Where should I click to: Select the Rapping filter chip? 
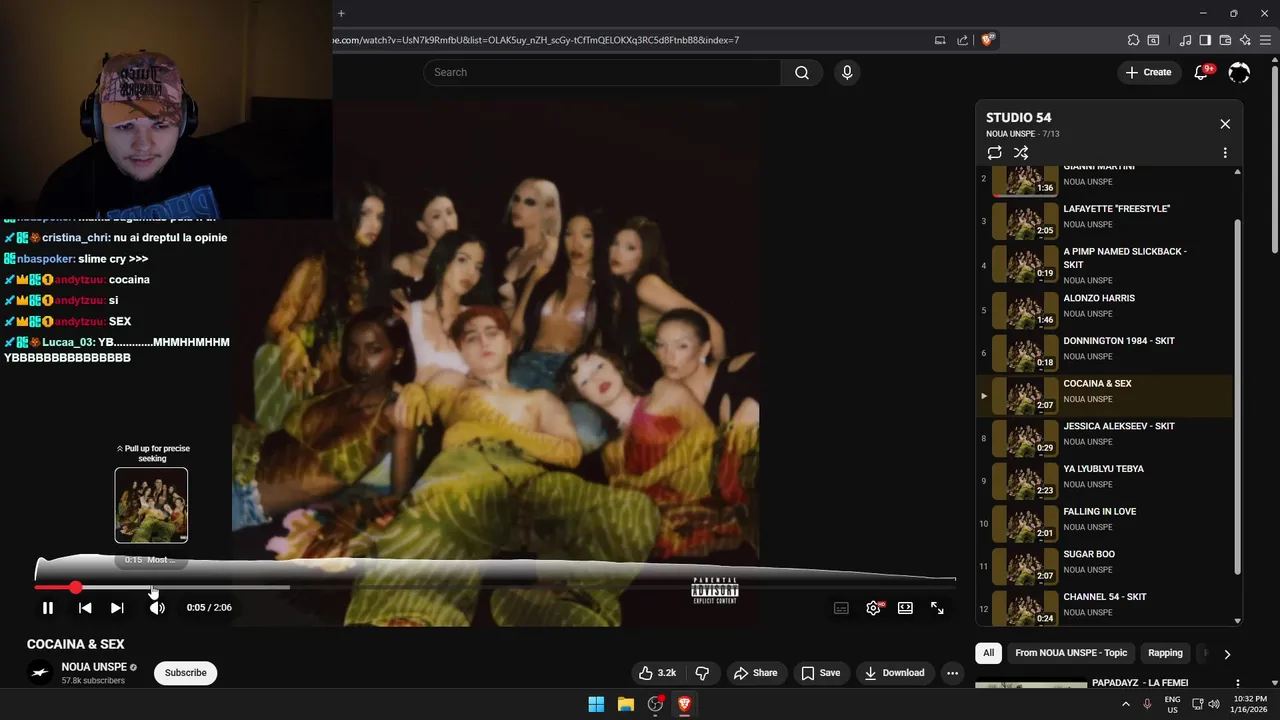(x=1165, y=653)
